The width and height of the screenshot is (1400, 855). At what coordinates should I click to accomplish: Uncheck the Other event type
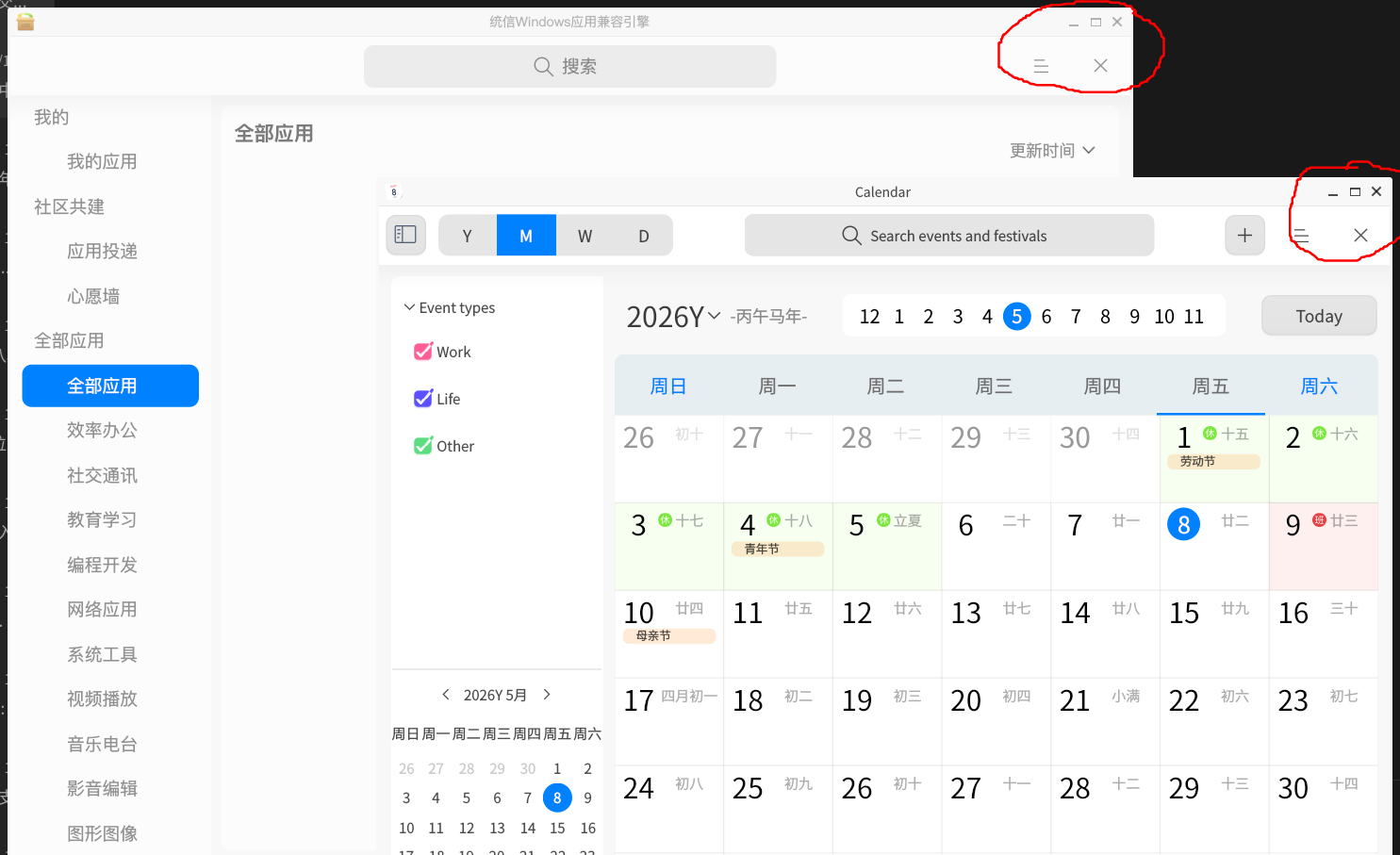point(423,446)
